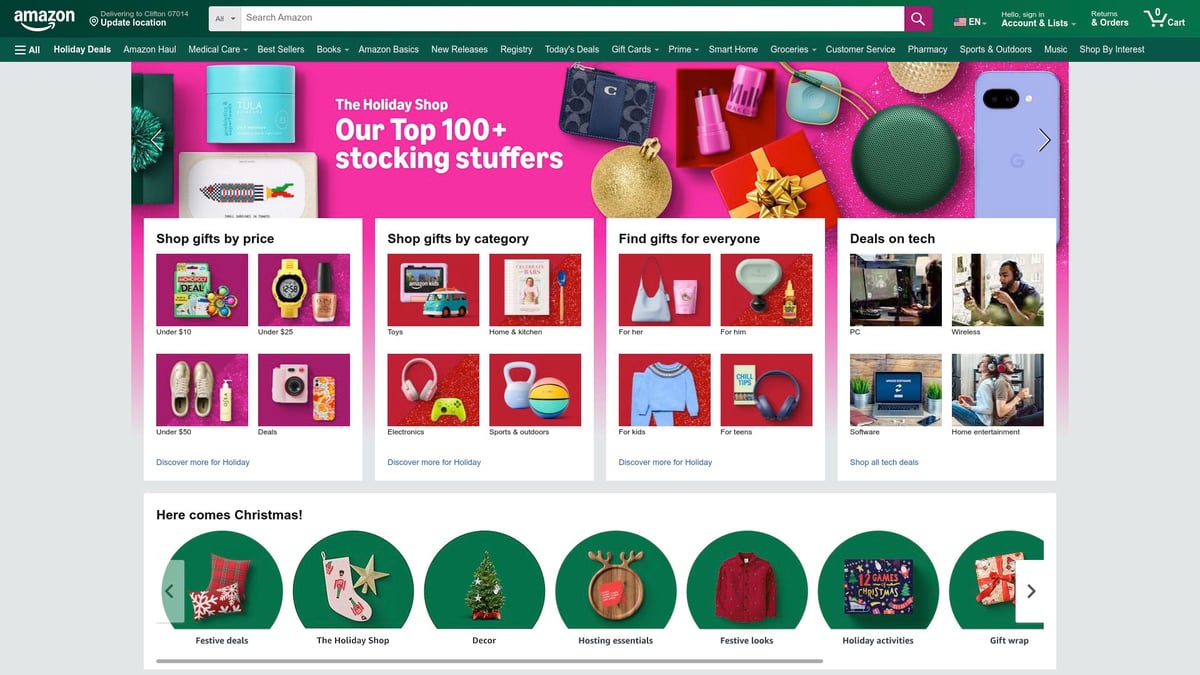Open the US flag EN language selector
Screen dimensions: 1200x675
(x=969, y=22)
